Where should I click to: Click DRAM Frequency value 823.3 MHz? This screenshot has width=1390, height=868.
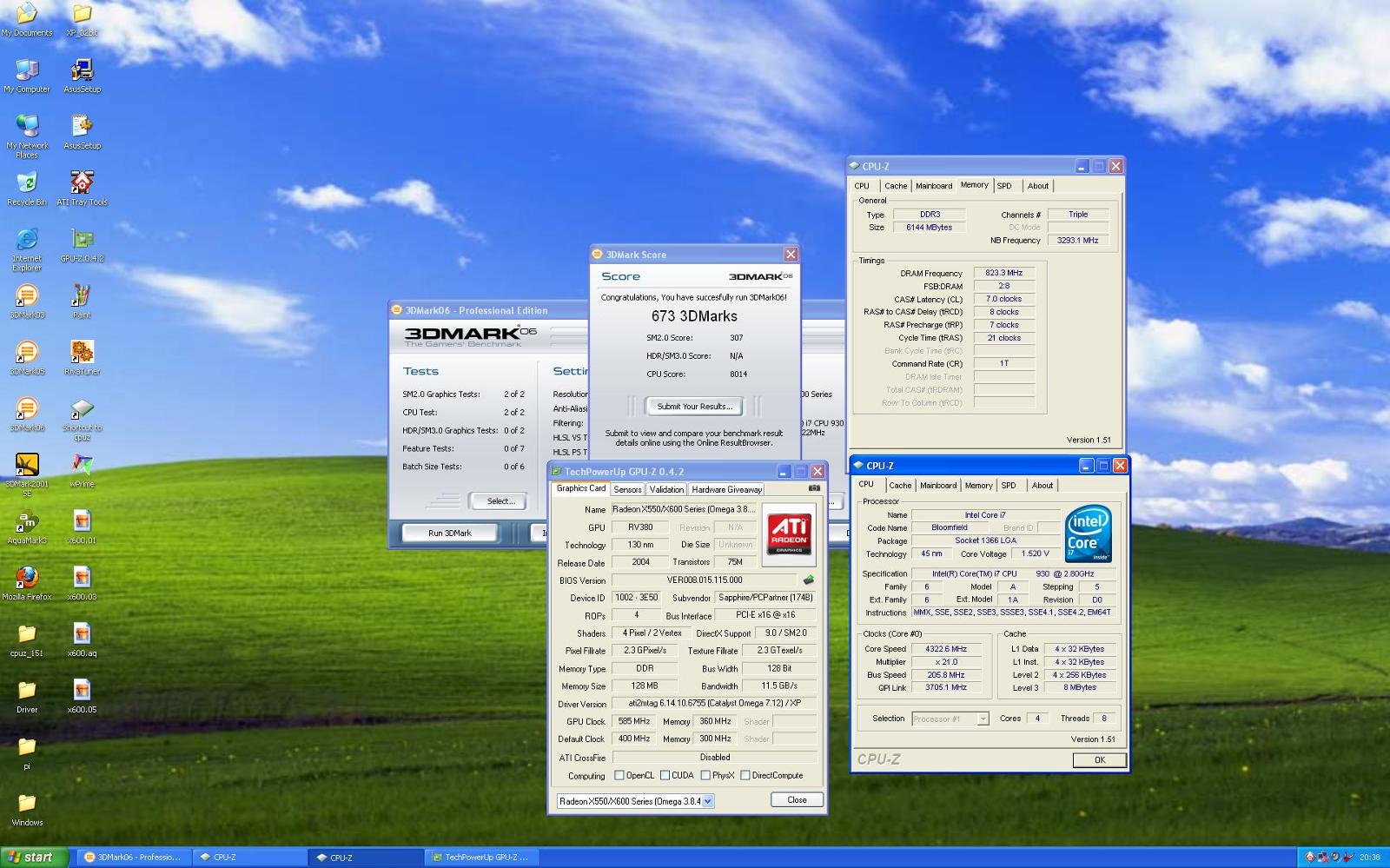pos(1003,273)
